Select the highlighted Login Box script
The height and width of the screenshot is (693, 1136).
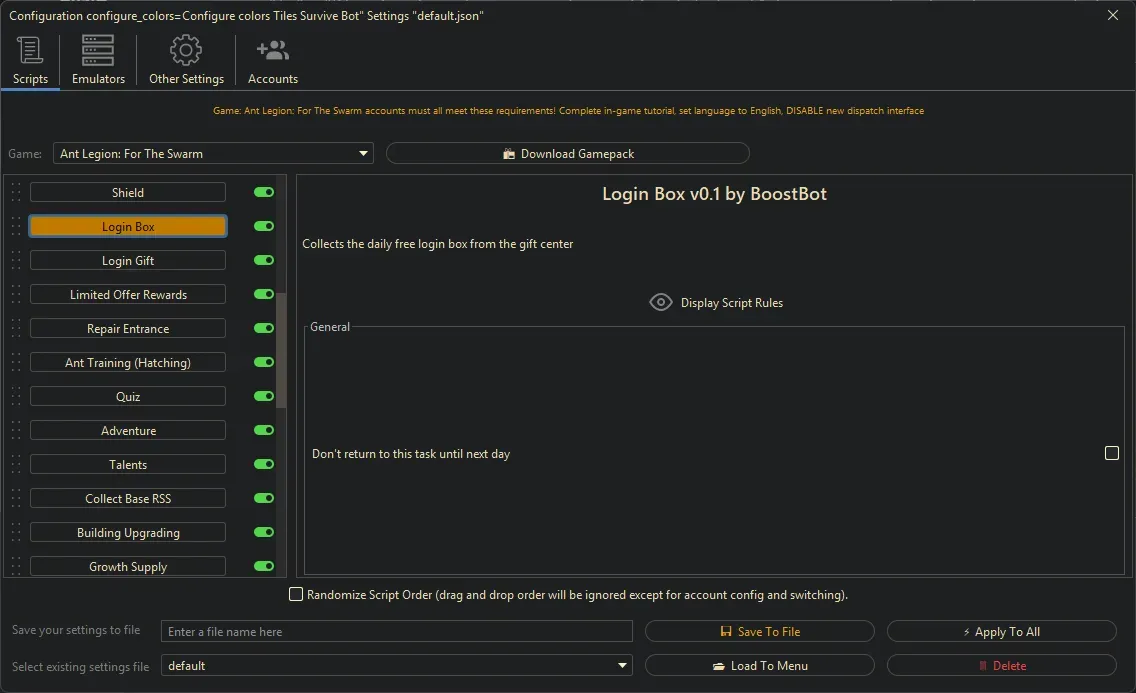click(x=128, y=227)
